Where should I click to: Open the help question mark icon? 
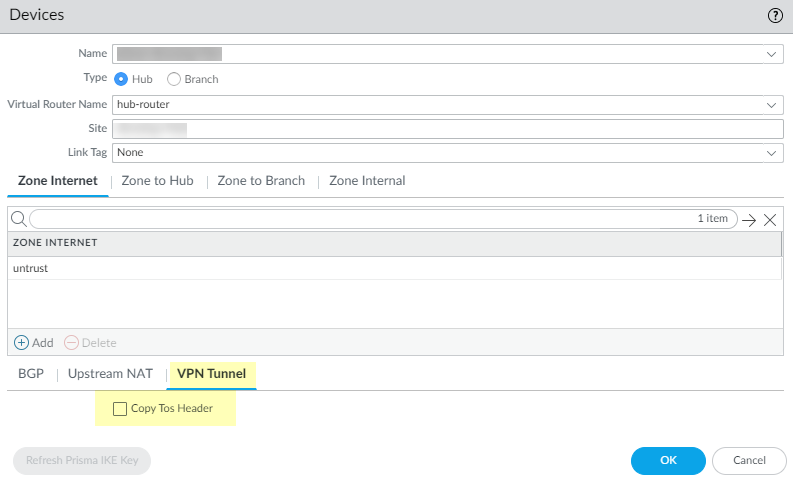[x=774, y=15]
